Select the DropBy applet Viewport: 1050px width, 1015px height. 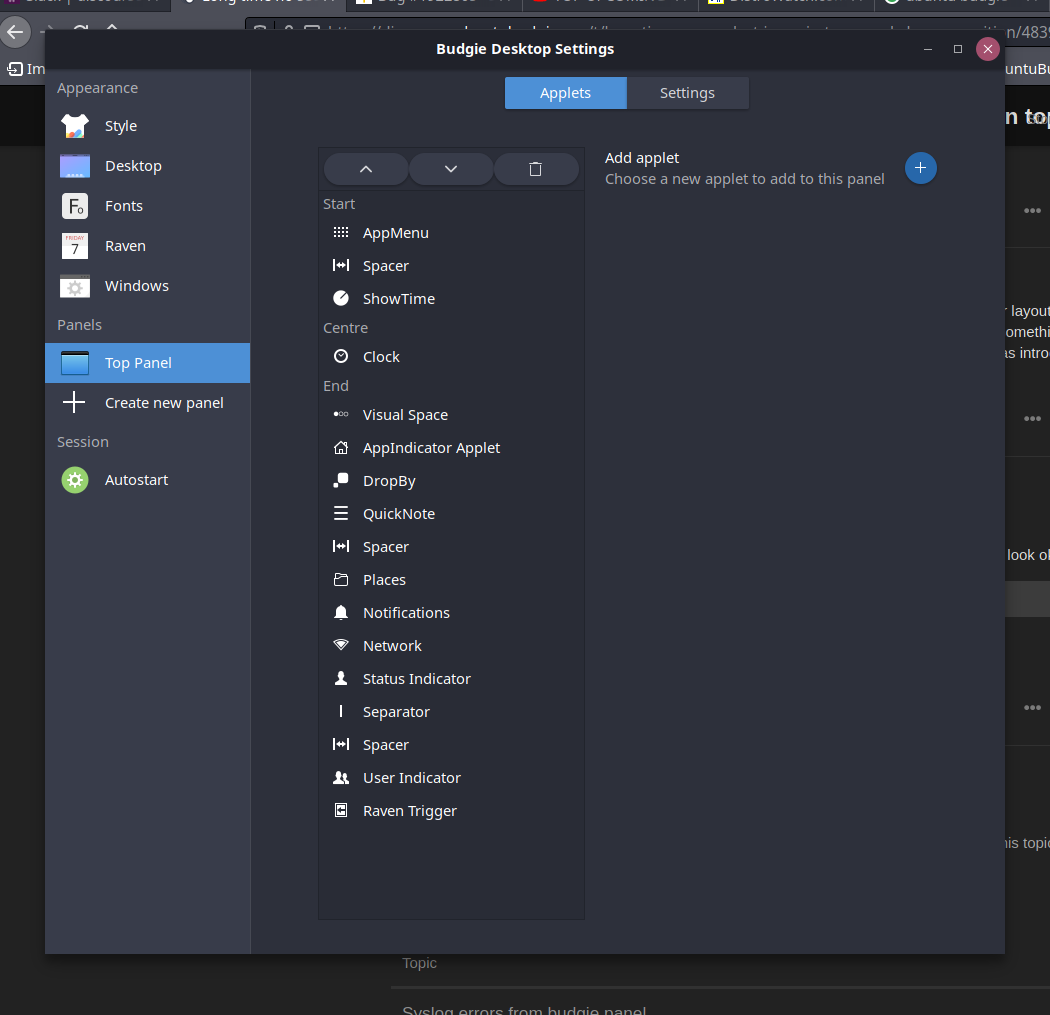451,481
